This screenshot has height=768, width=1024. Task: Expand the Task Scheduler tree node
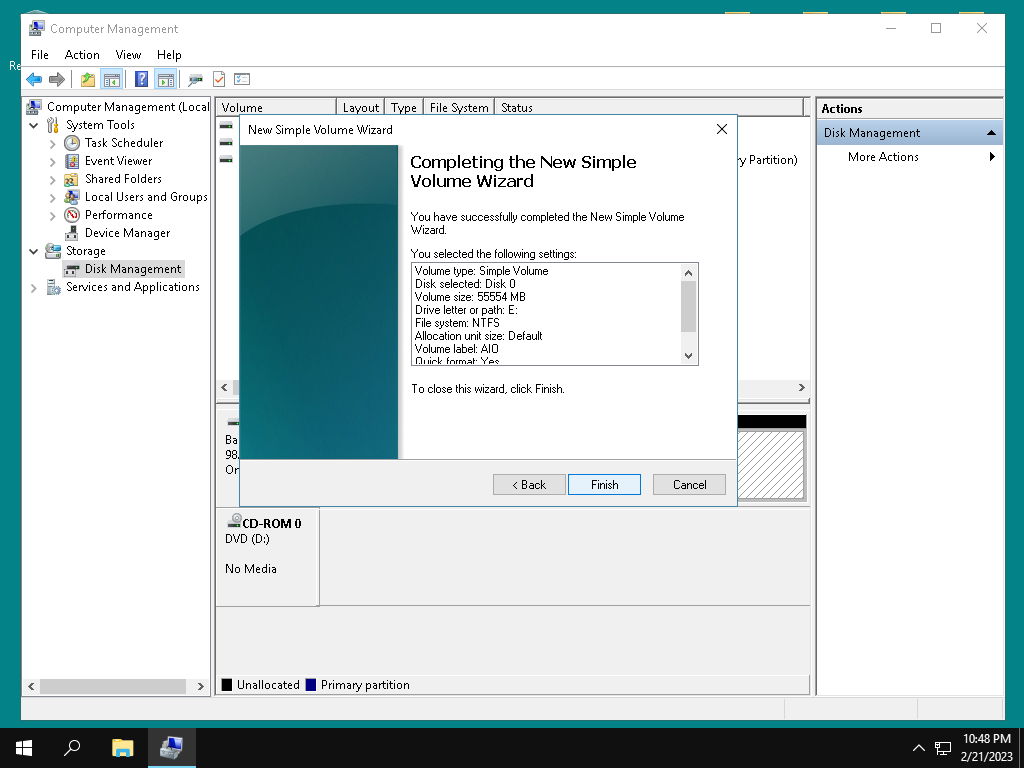[53, 144]
